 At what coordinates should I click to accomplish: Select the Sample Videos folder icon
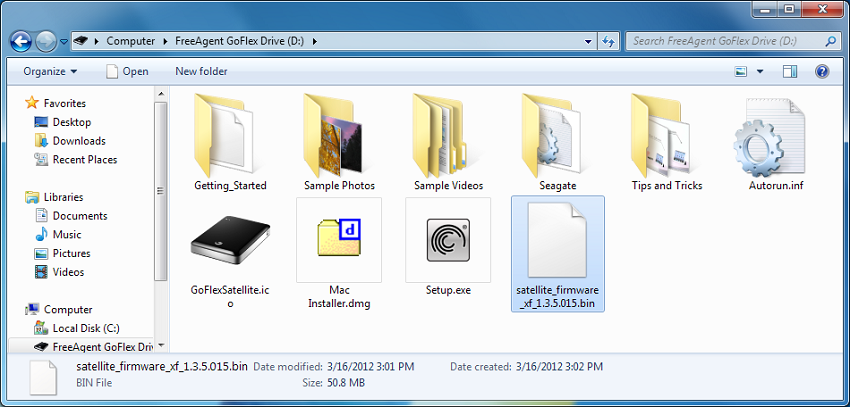pyautogui.click(x=442, y=135)
